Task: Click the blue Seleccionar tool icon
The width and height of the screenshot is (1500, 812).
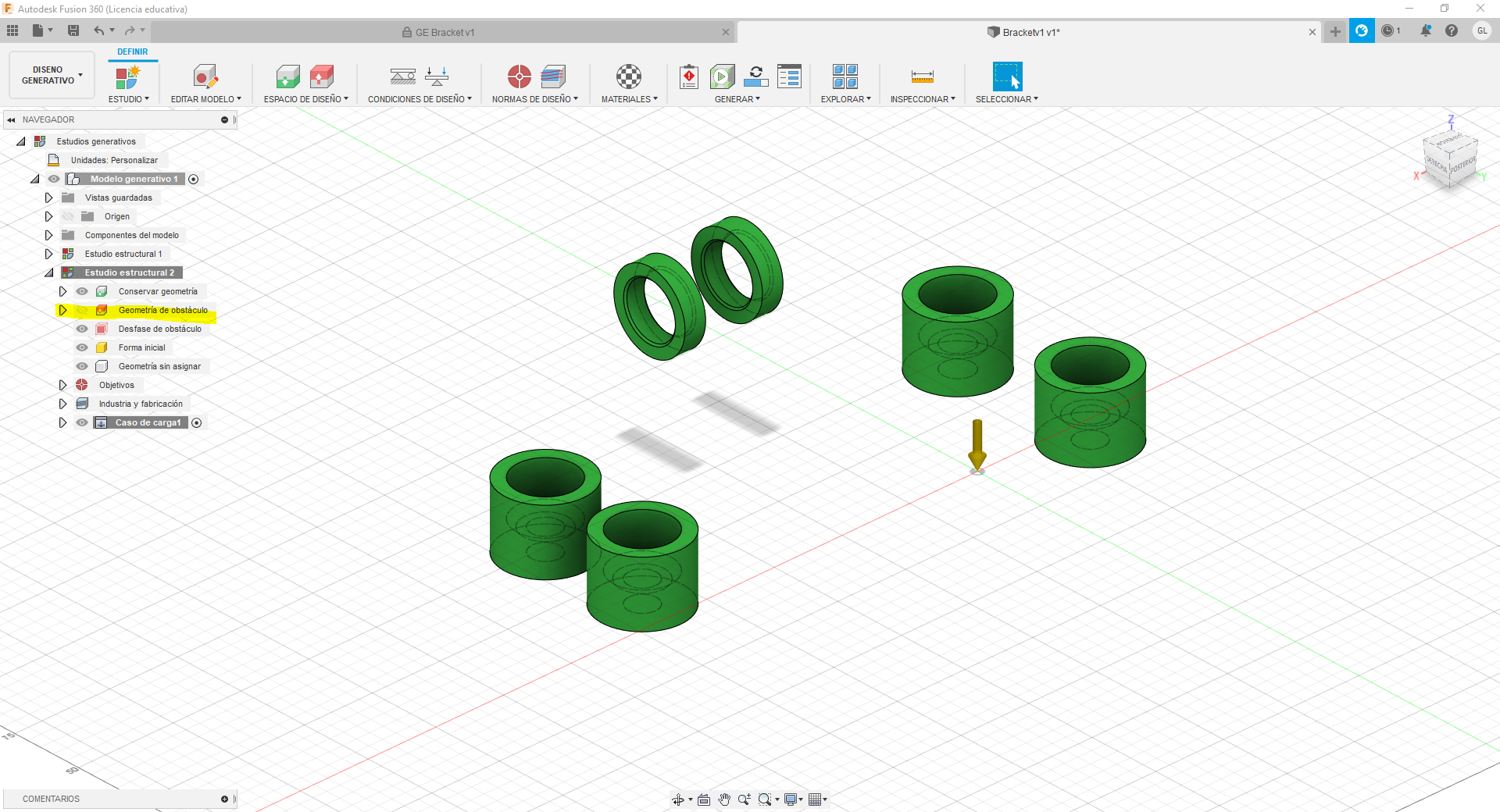Action: (1007, 77)
